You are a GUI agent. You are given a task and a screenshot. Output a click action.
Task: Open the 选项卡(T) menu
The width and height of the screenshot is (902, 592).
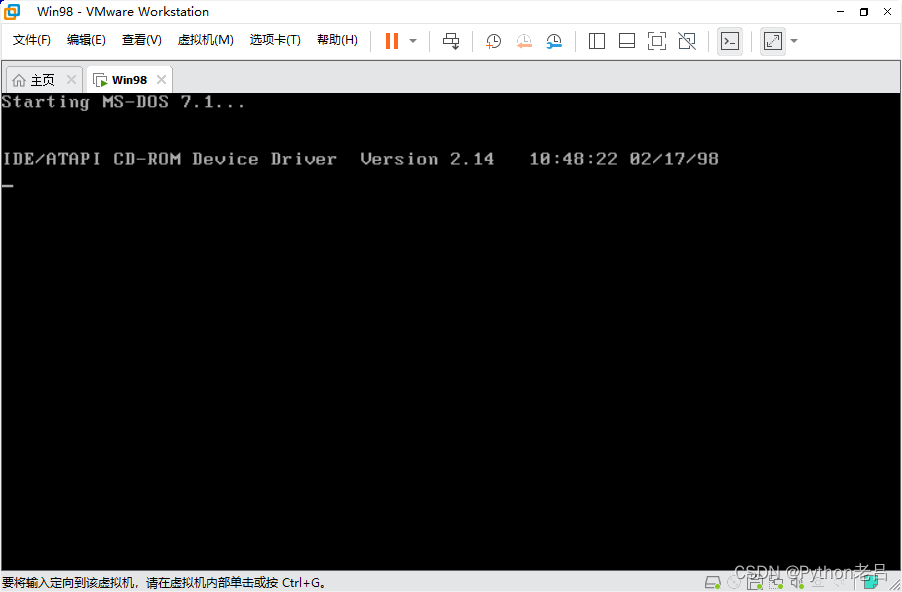pos(275,40)
